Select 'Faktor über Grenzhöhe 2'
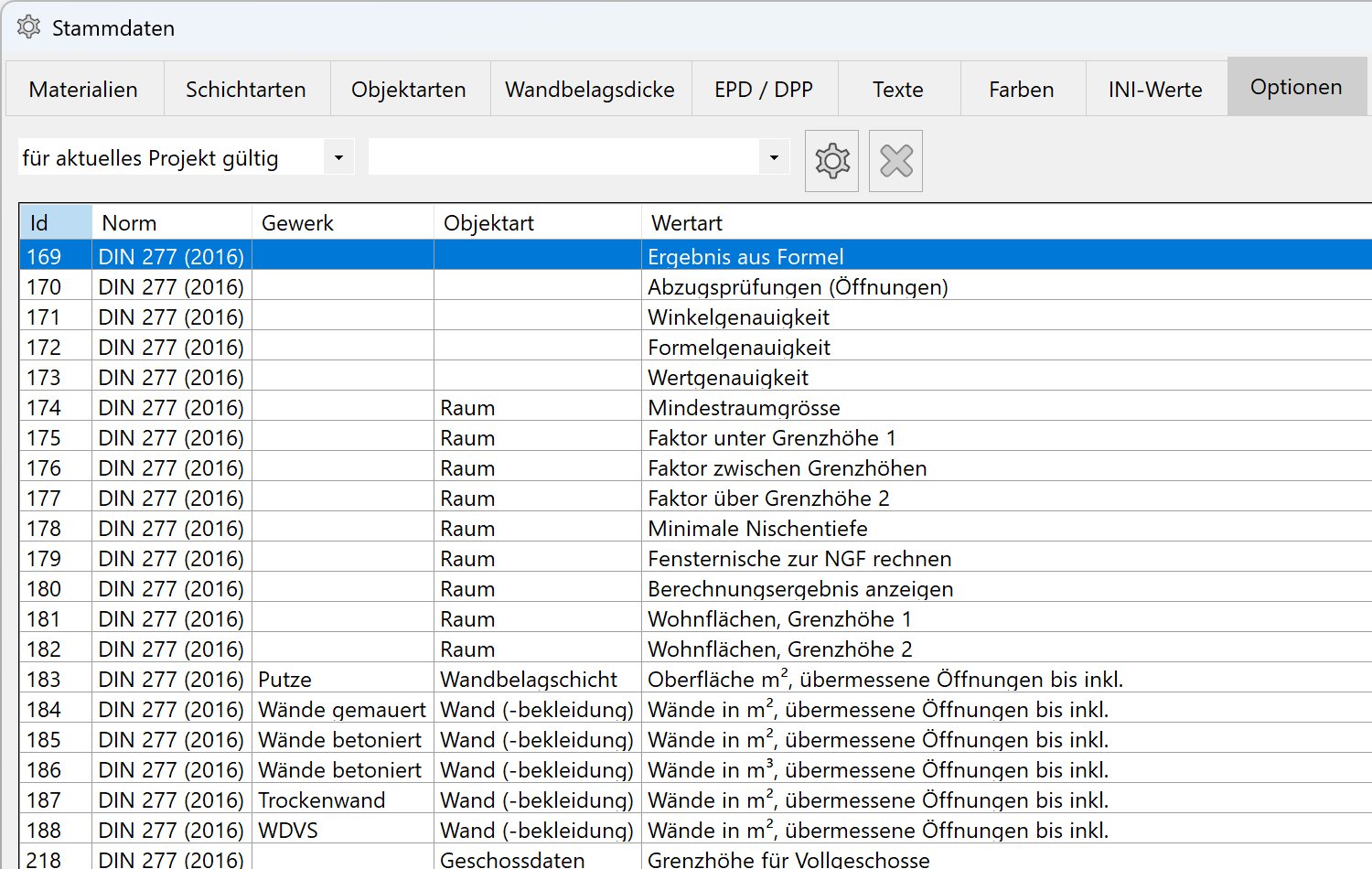The width and height of the screenshot is (1372, 869). pos(695,498)
